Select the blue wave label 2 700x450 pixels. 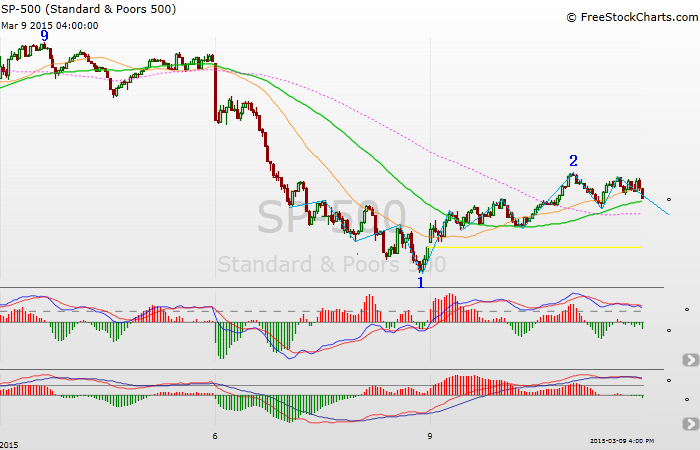point(573,160)
